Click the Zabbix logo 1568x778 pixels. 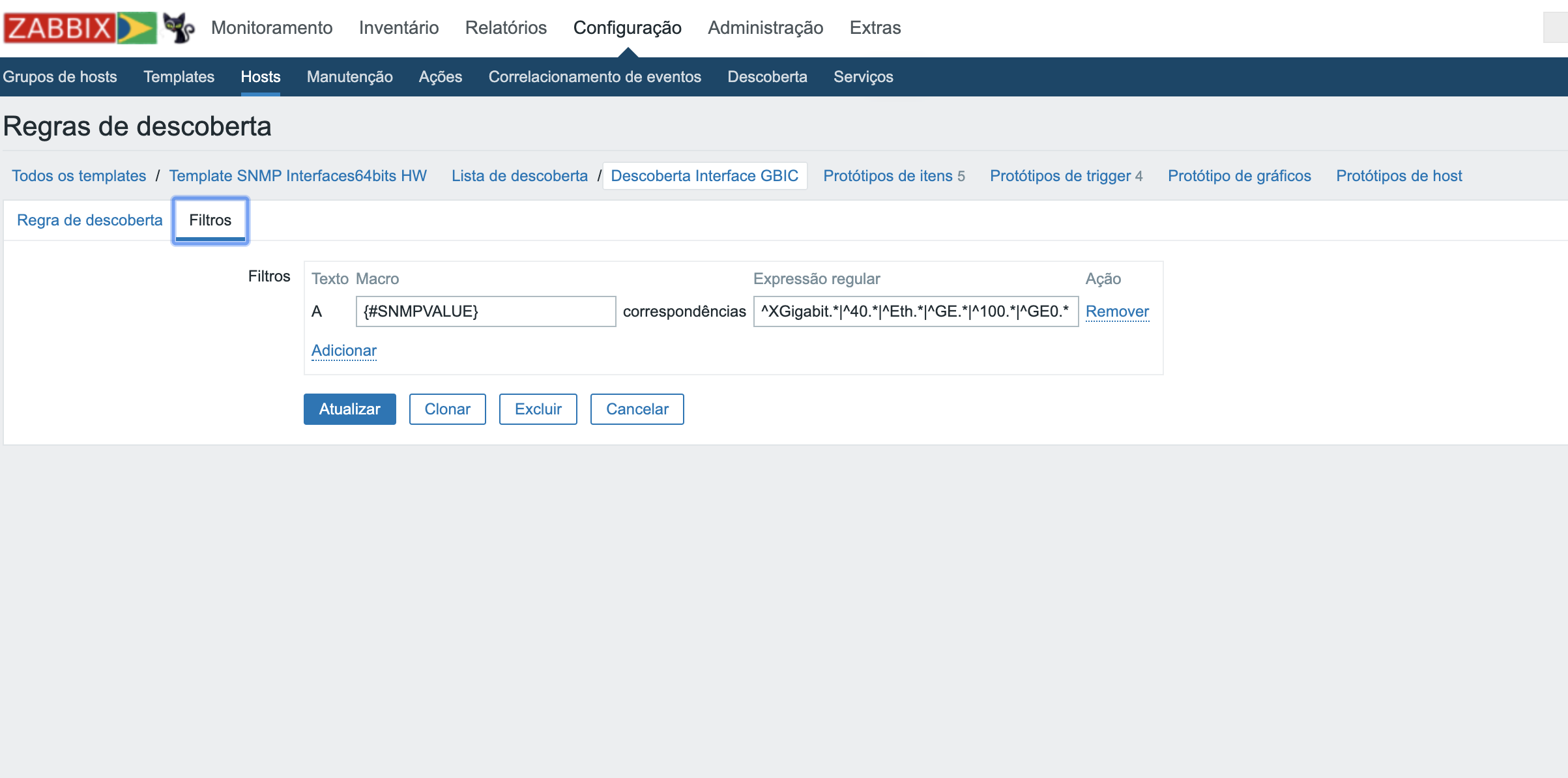[x=80, y=28]
